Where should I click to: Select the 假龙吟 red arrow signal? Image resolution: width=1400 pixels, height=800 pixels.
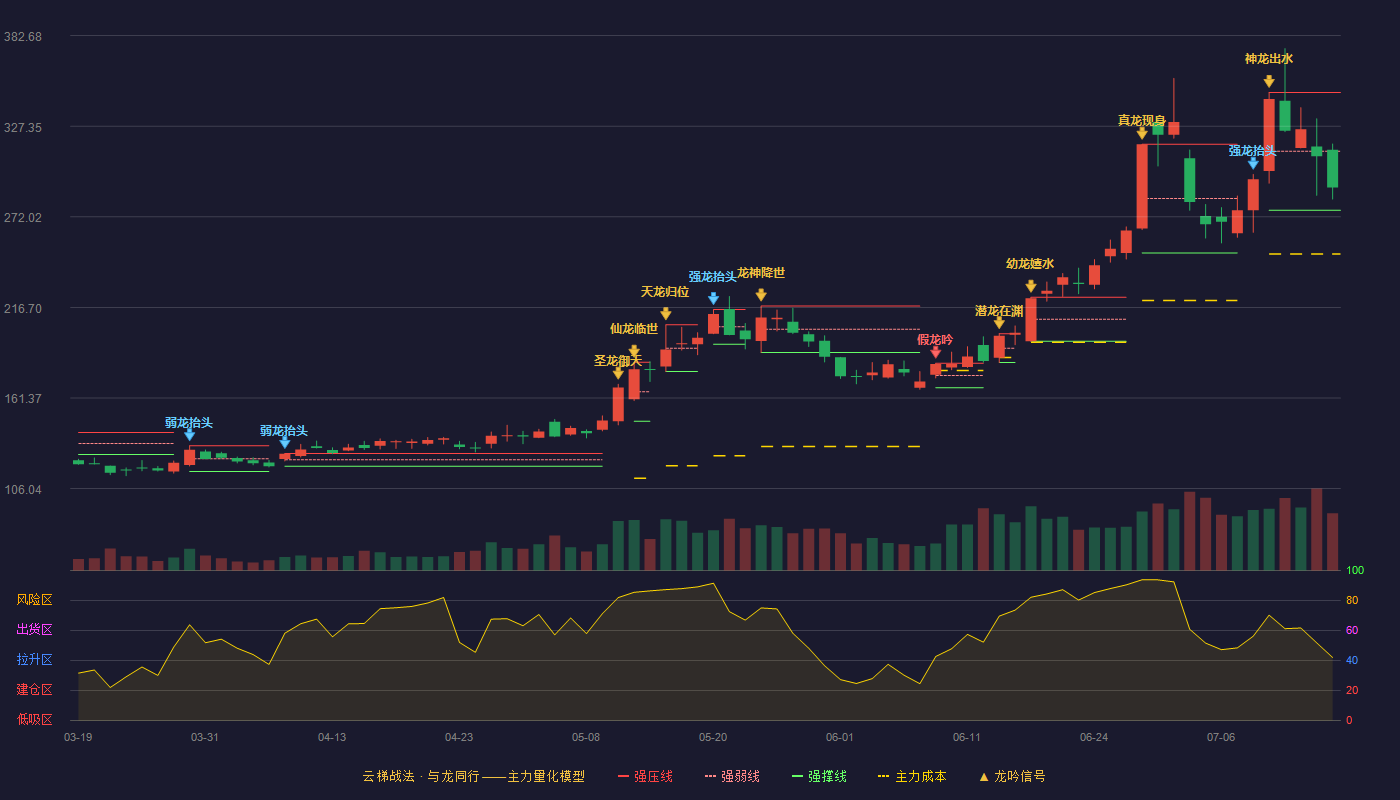pos(935,352)
